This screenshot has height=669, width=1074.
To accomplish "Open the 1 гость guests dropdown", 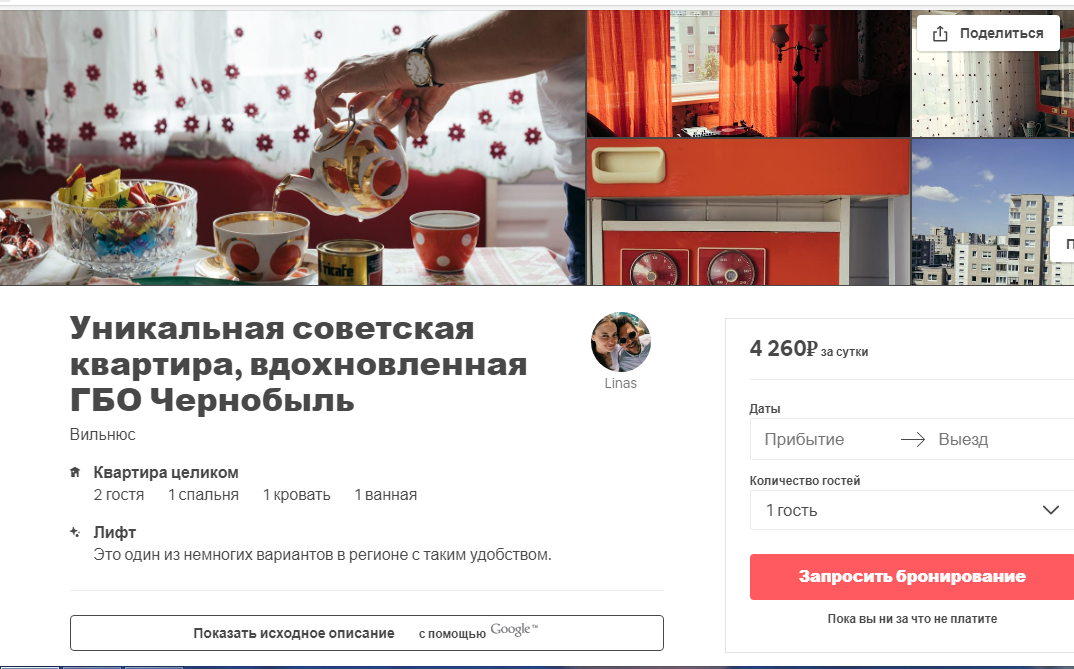I will [912, 510].
